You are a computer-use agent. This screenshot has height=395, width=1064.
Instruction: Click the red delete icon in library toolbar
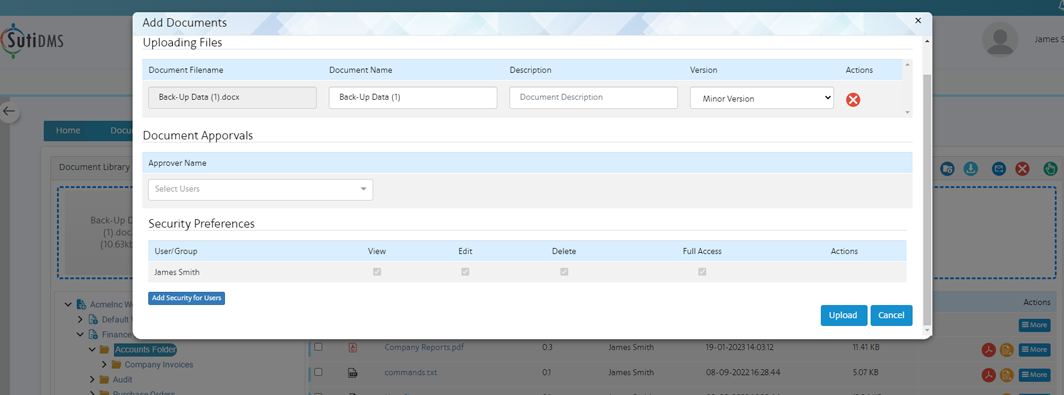(x=1023, y=168)
